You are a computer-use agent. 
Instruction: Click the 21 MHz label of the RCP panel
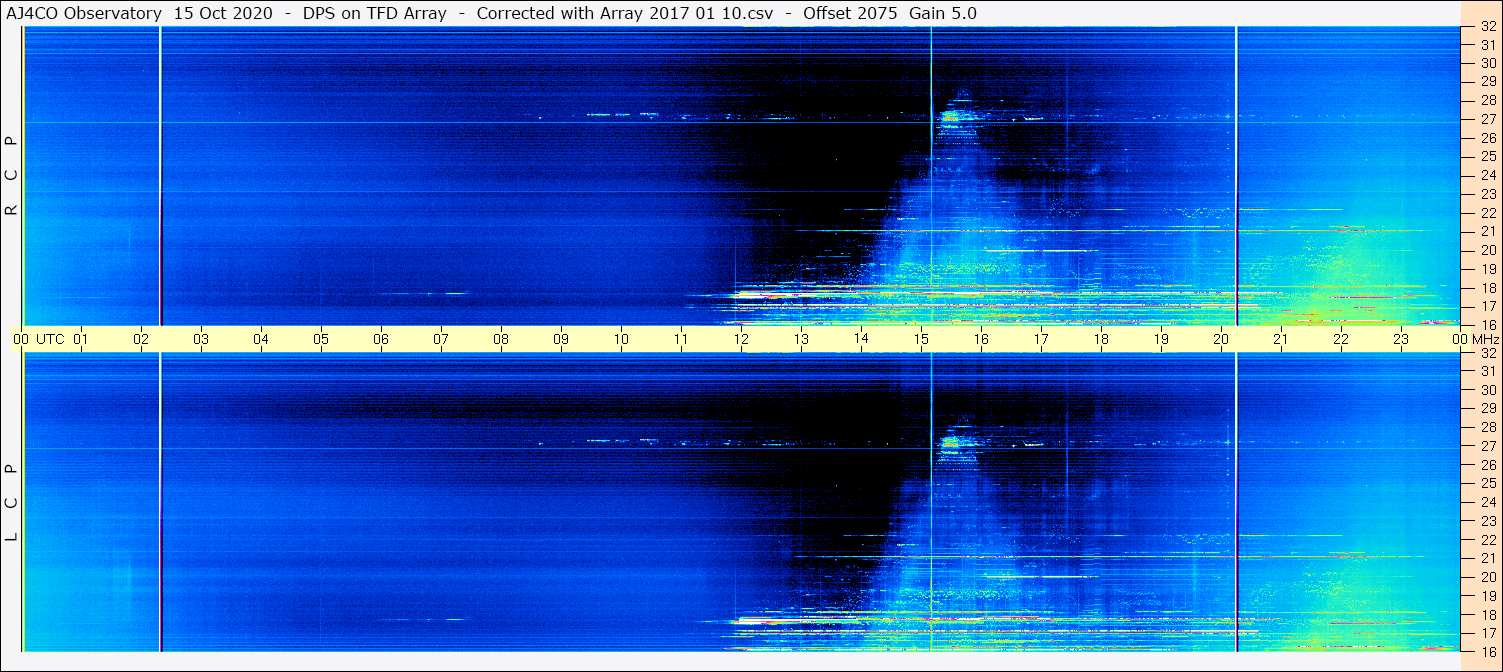pyautogui.click(x=1488, y=231)
